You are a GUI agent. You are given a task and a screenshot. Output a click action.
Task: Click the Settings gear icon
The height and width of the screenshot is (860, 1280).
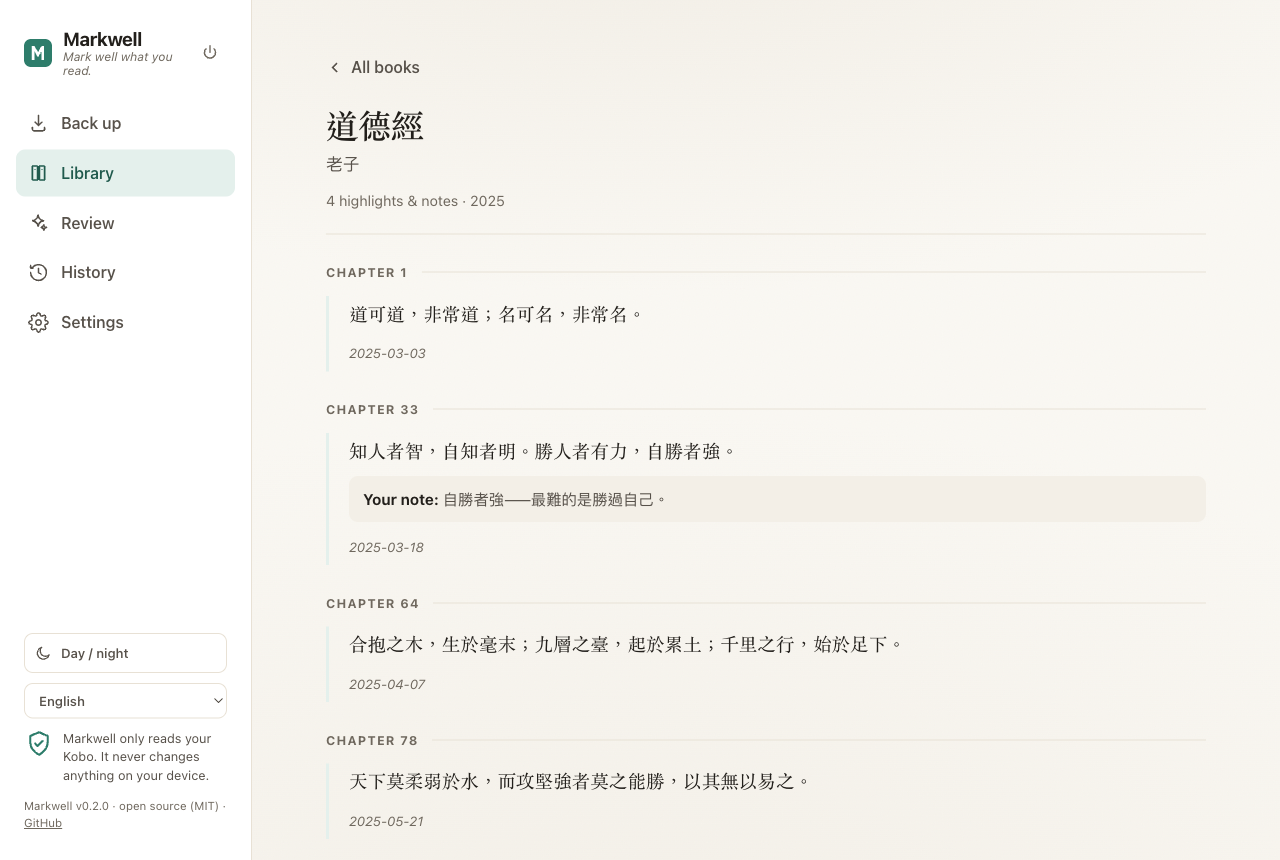[38, 322]
